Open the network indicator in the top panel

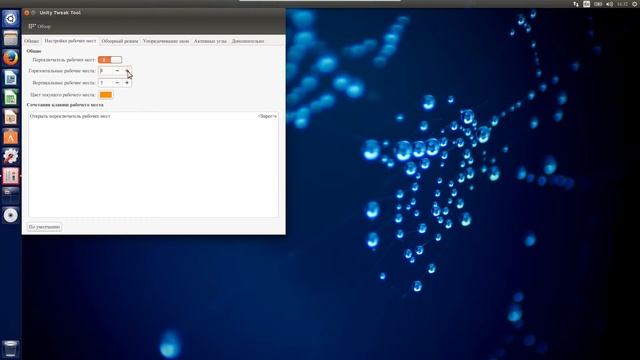tap(576, 4)
